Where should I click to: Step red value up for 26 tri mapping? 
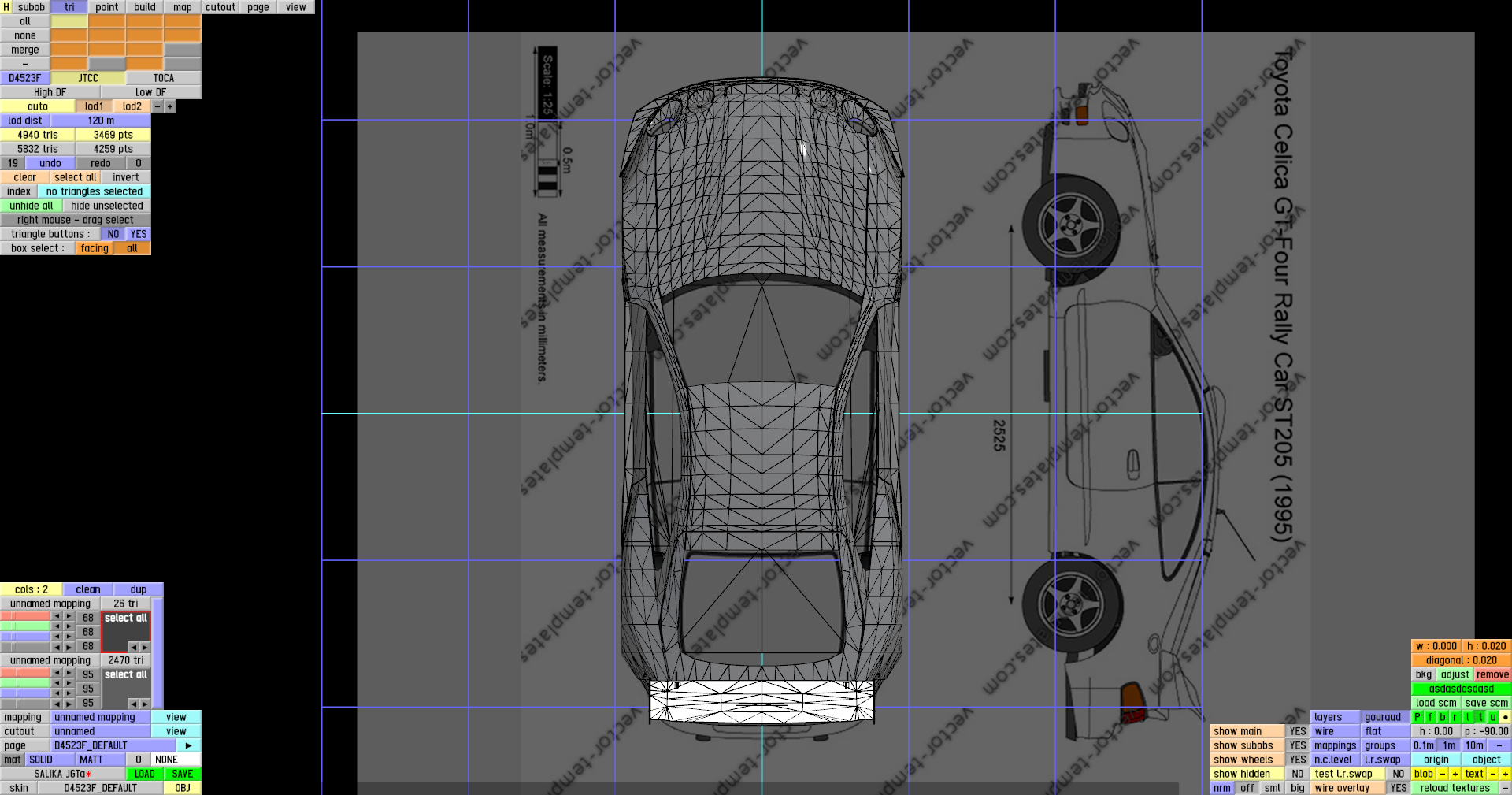69,616
